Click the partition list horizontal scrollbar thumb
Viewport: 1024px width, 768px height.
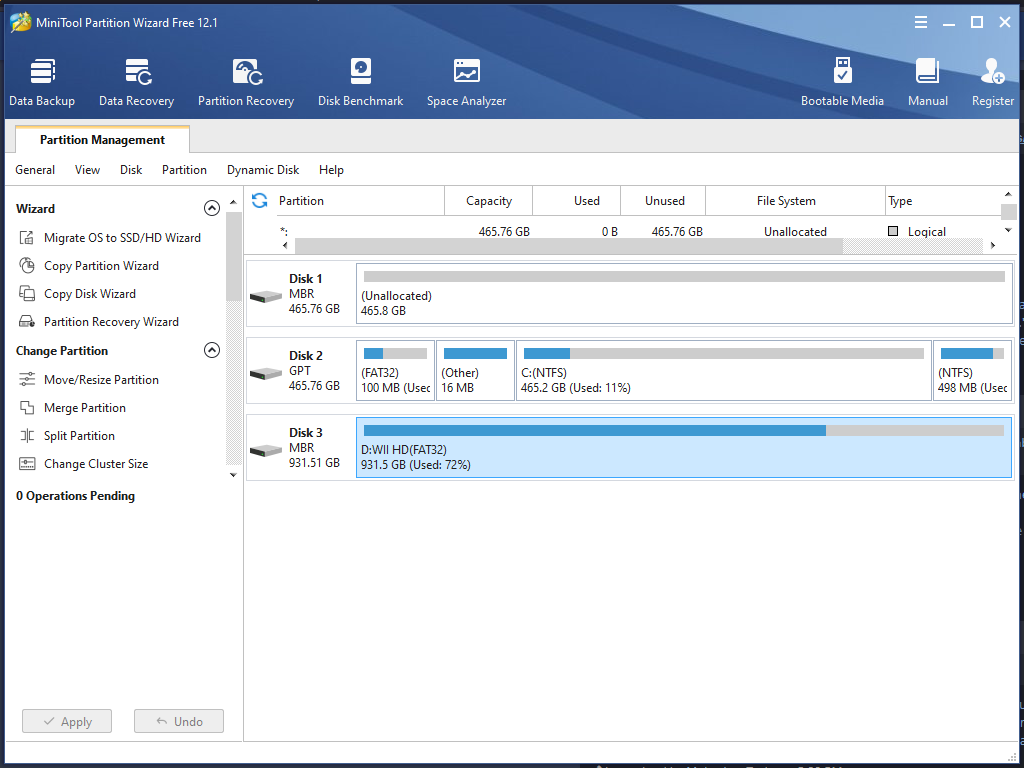pos(568,246)
